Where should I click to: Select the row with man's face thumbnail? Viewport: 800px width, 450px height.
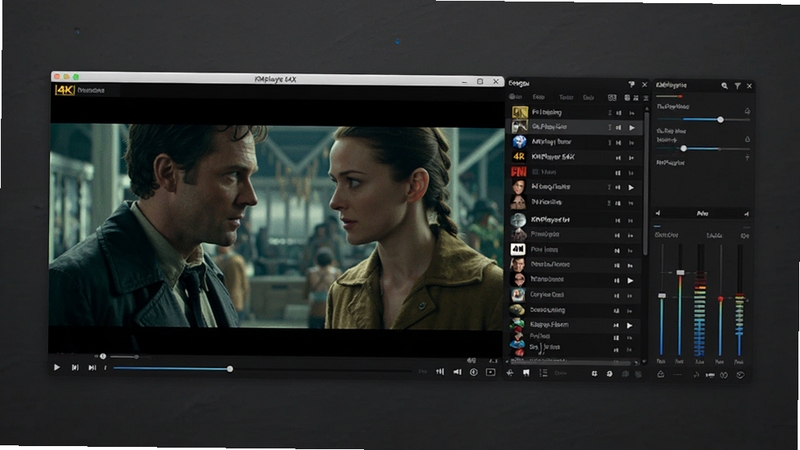click(x=575, y=264)
